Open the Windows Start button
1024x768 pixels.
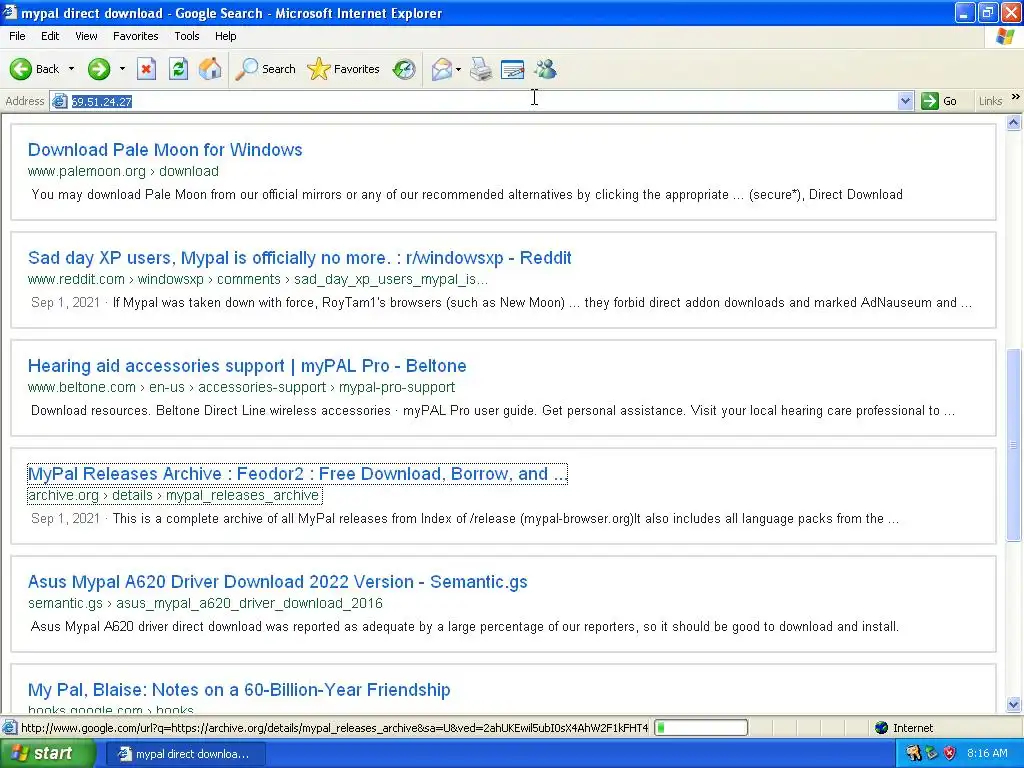[x=47, y=754]
